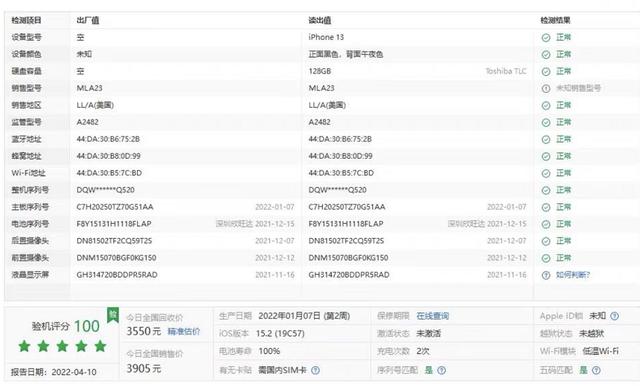Screen dimensions: 640x386
Task: Click the 激活状态 未激活 value
Action: (x=429, y=334)
